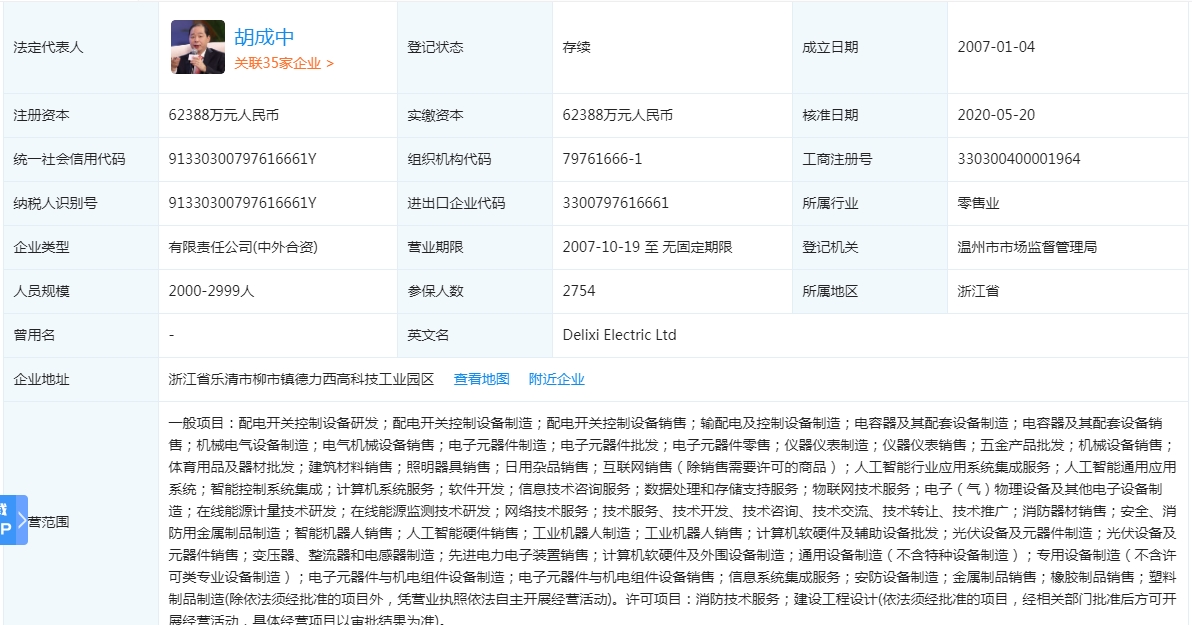Click the registration authority 温州市市场监督管理局
Viewport: 1192px width, 625px height.
pos(1026,247)
